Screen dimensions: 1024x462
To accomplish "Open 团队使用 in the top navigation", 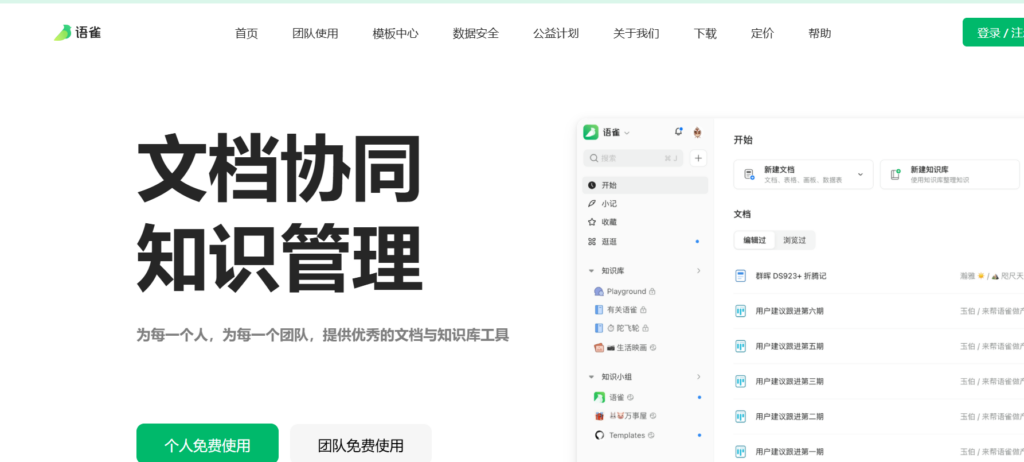I will coord(315,33).
